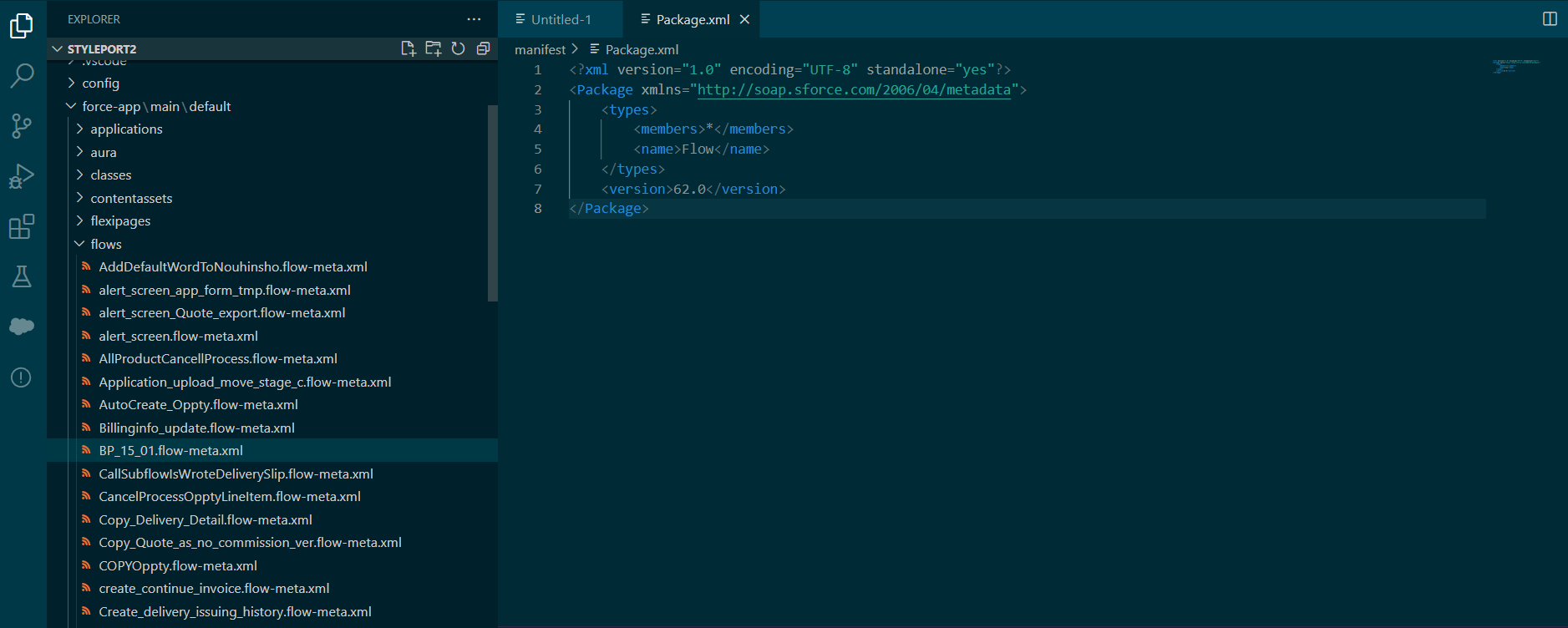Image resolution: width=1568 pixels, height=628 pixels.
Task: Switch to the Untitled-1 tab
Action: [561, 19]
